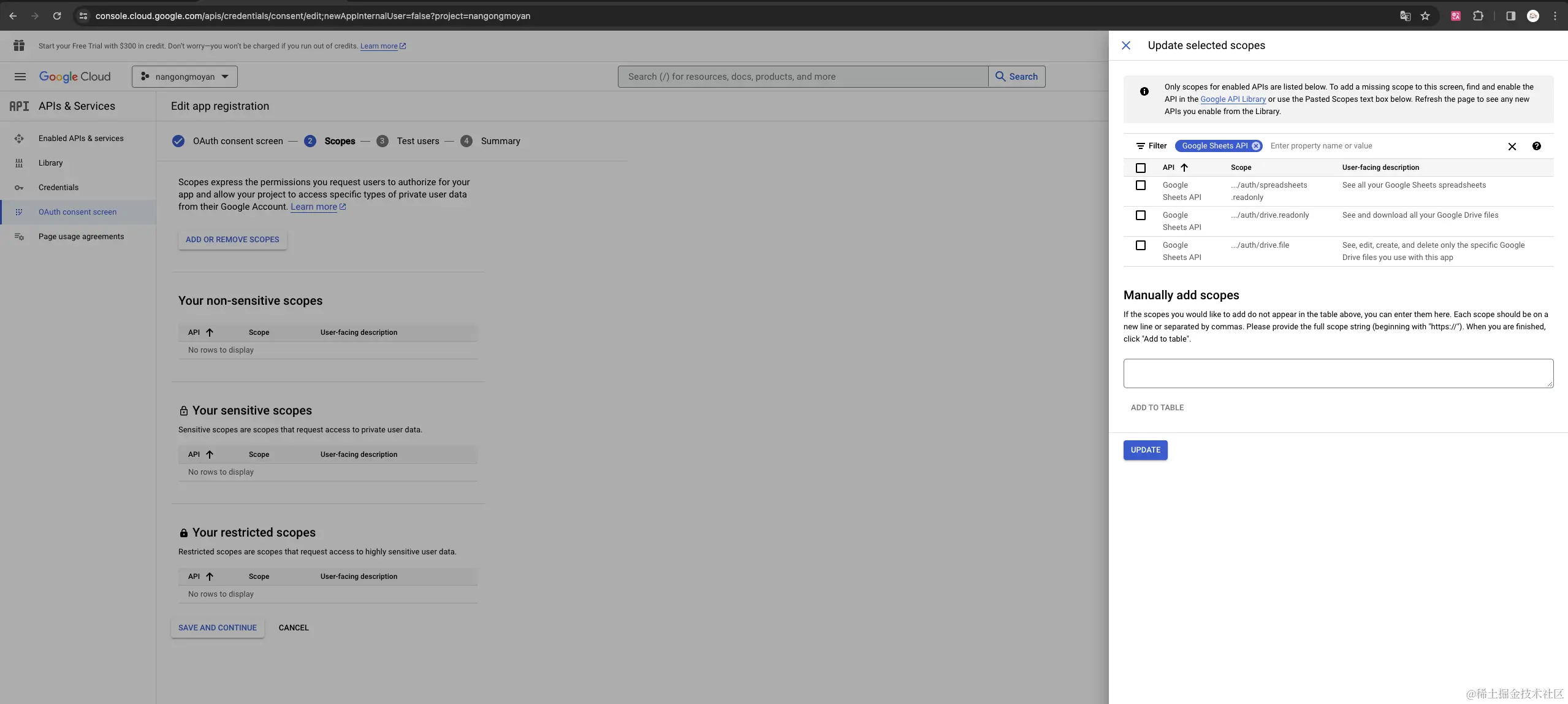The image size is (1568, 704).
Task: Clear all filters with the X icon
Action: tap(1512, 147)
